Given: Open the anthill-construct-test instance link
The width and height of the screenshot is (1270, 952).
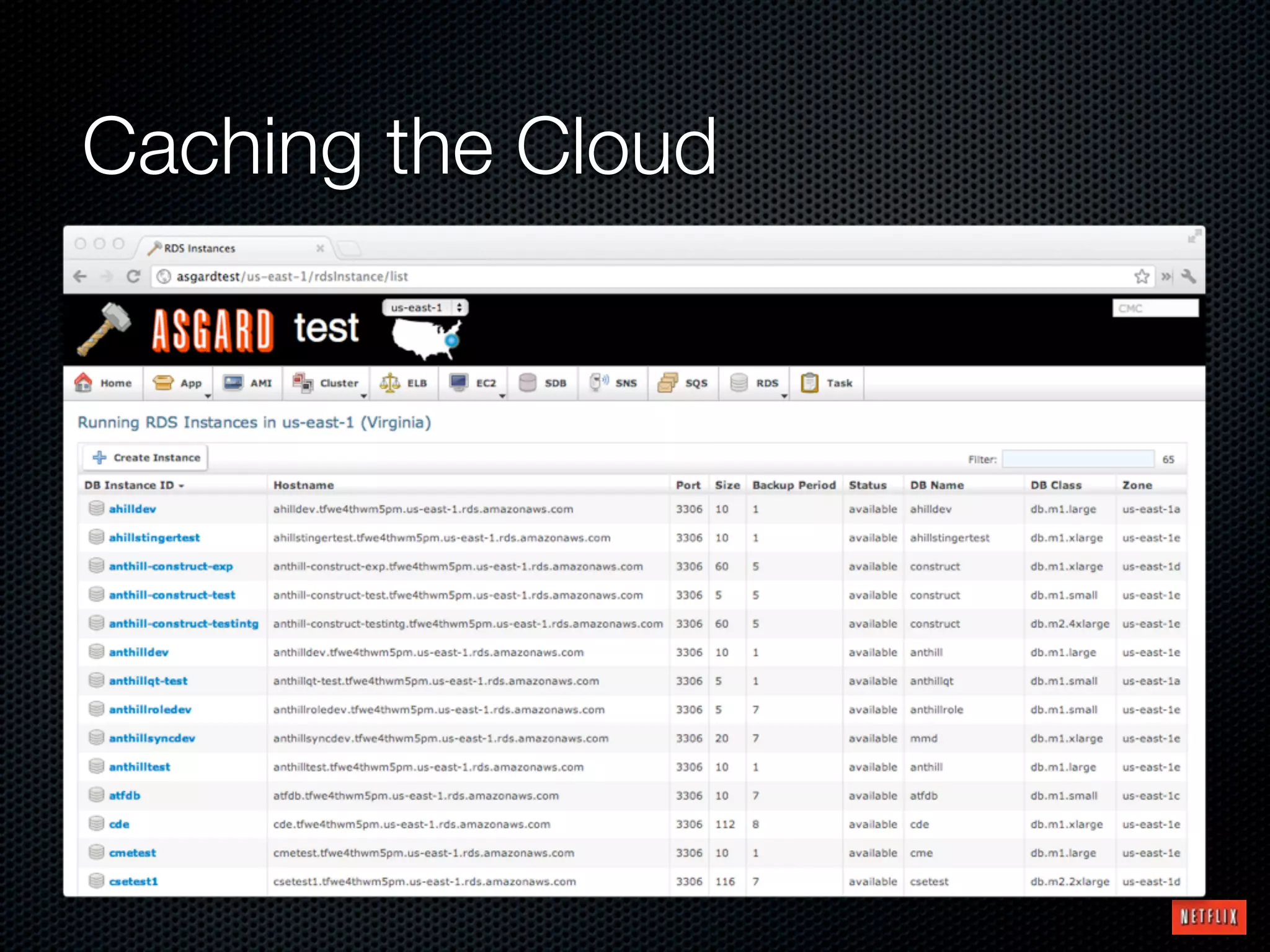Looking at the screenshot, I should (x=172, y=595).
